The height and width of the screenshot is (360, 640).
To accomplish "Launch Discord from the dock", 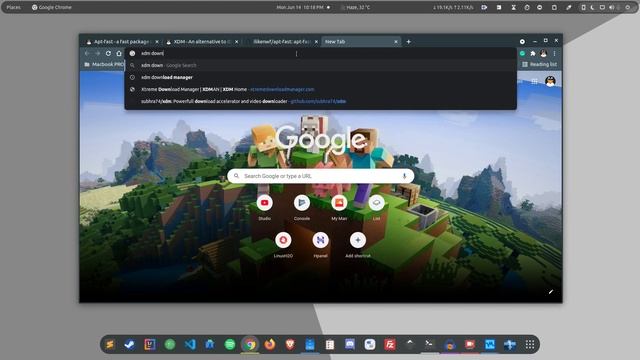I will point(350,344).
